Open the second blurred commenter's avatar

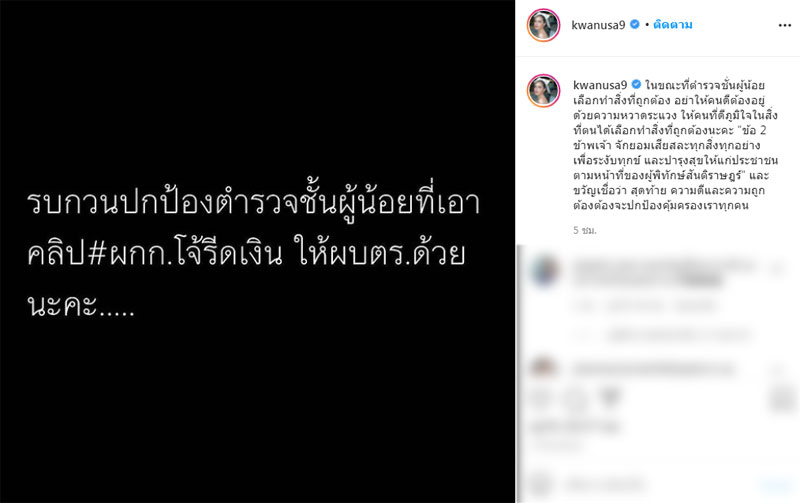point(543,366)
